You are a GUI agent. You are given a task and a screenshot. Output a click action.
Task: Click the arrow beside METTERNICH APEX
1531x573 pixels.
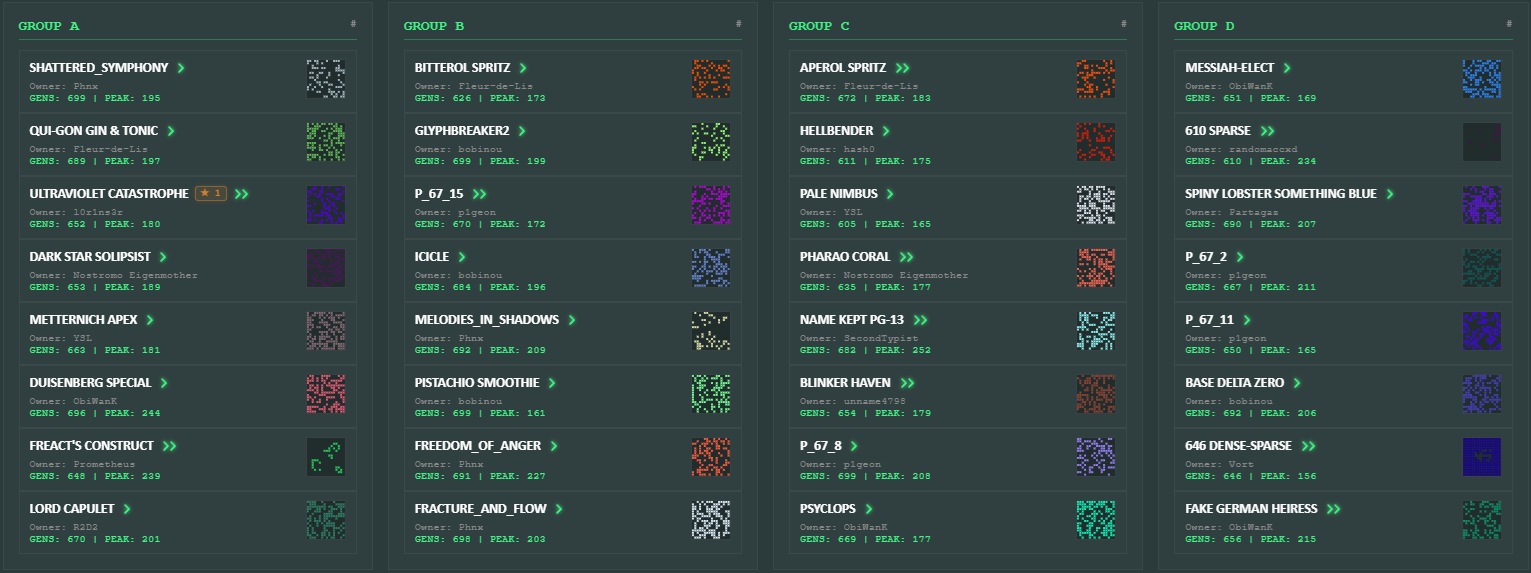pyautogui.click(x=150, y=320)
